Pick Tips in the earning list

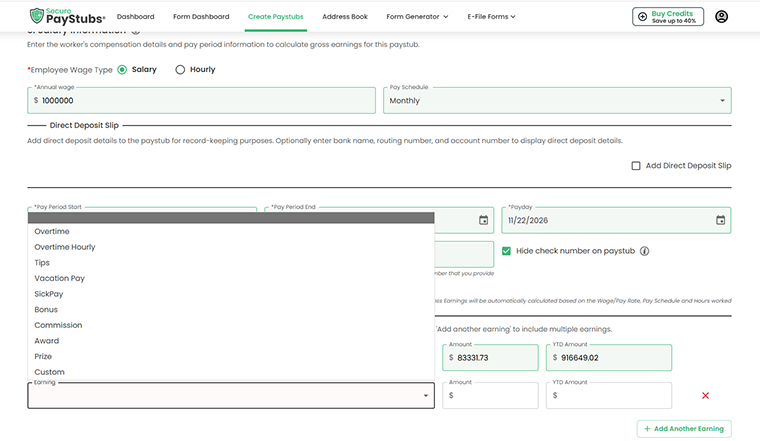231,262
